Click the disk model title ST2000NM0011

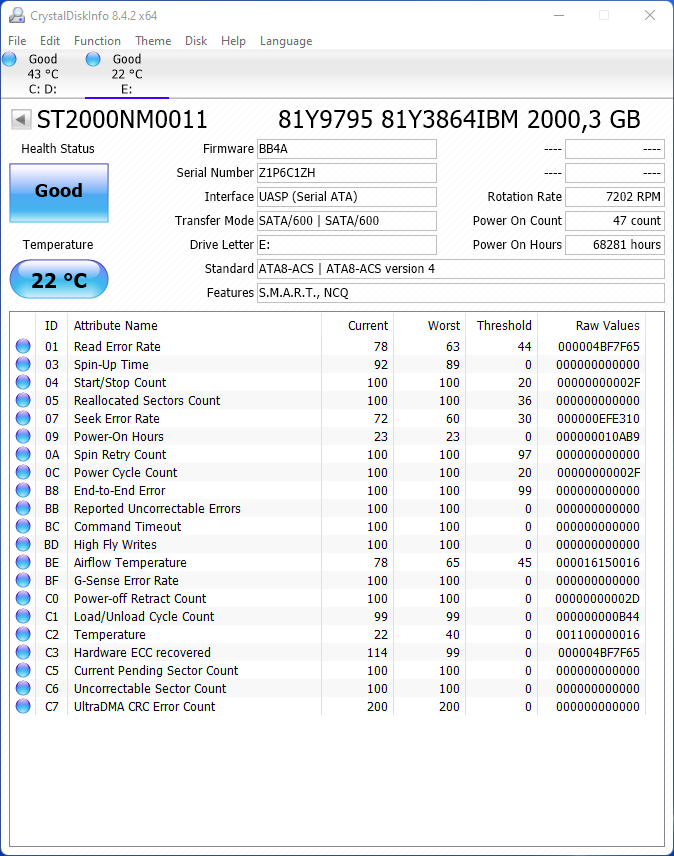tap(122, 120)
